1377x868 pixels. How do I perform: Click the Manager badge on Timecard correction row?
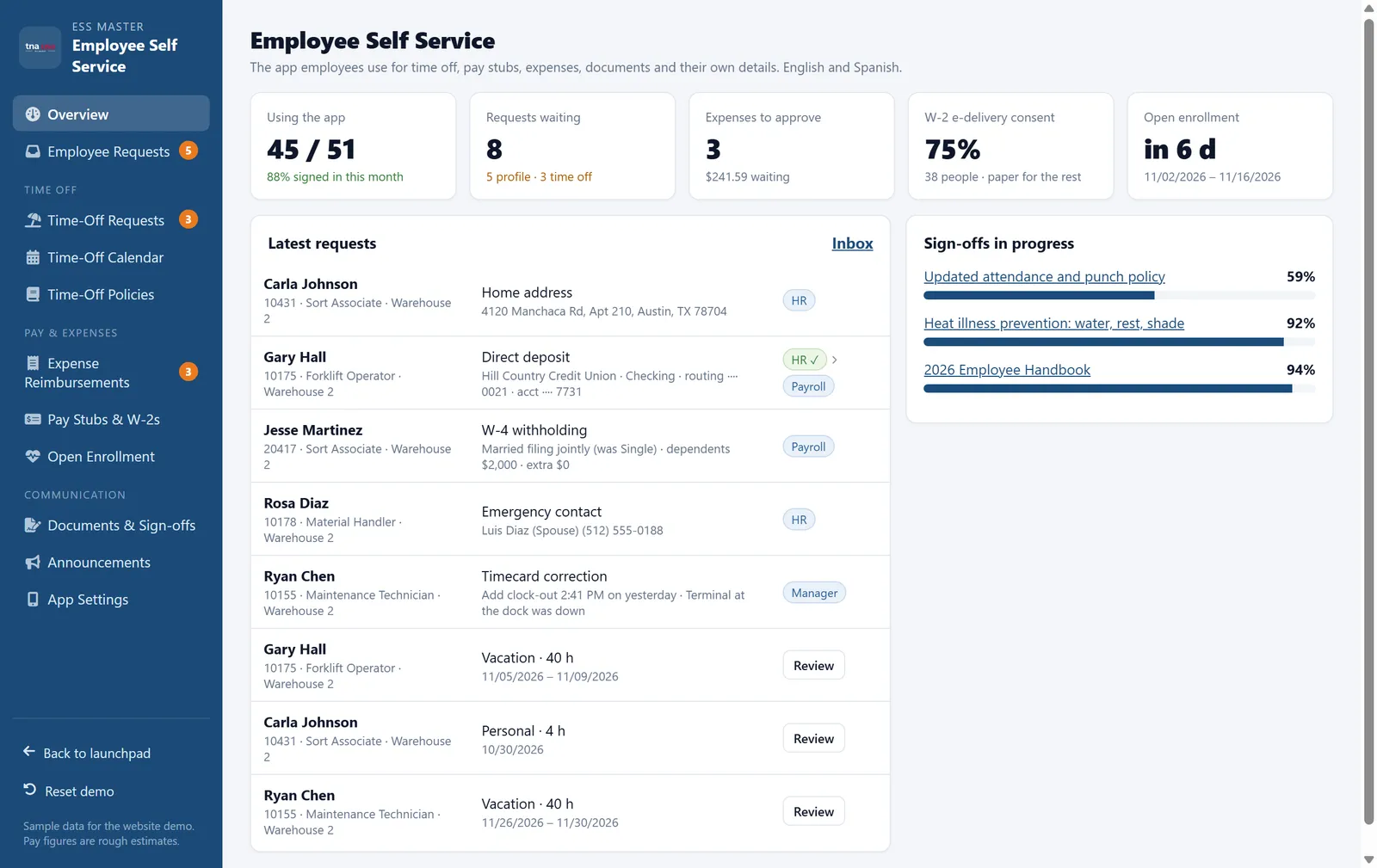[x=814, y=593]
